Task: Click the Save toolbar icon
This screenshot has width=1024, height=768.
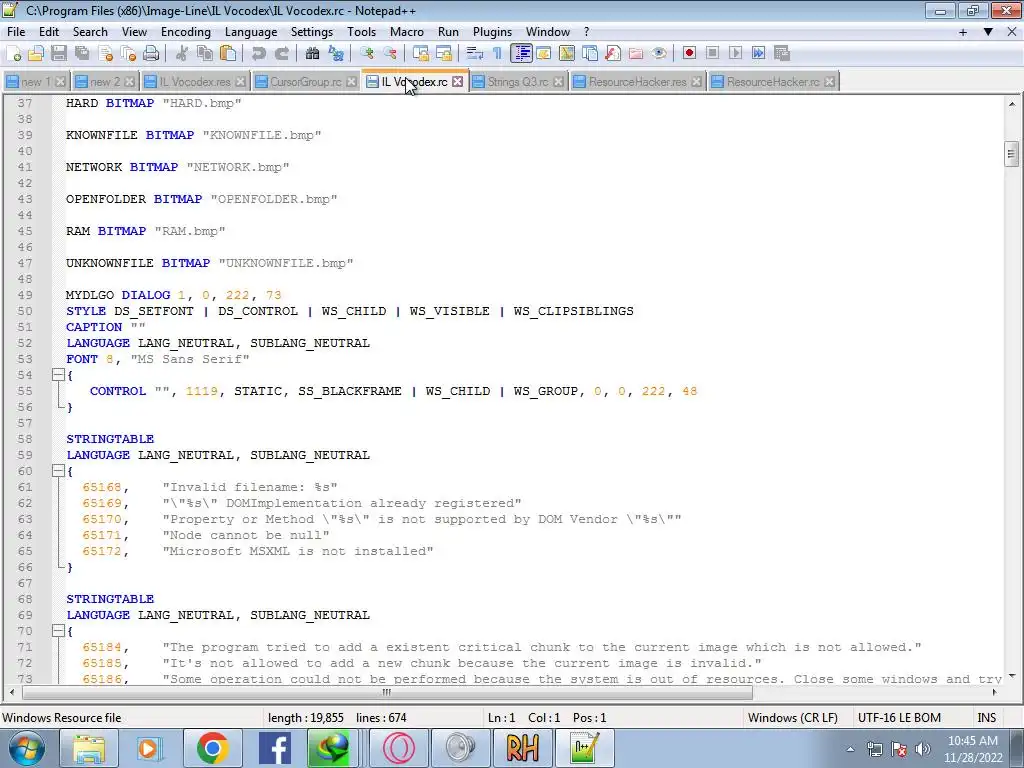Action: pyautogui.click(x=59, y=54)
